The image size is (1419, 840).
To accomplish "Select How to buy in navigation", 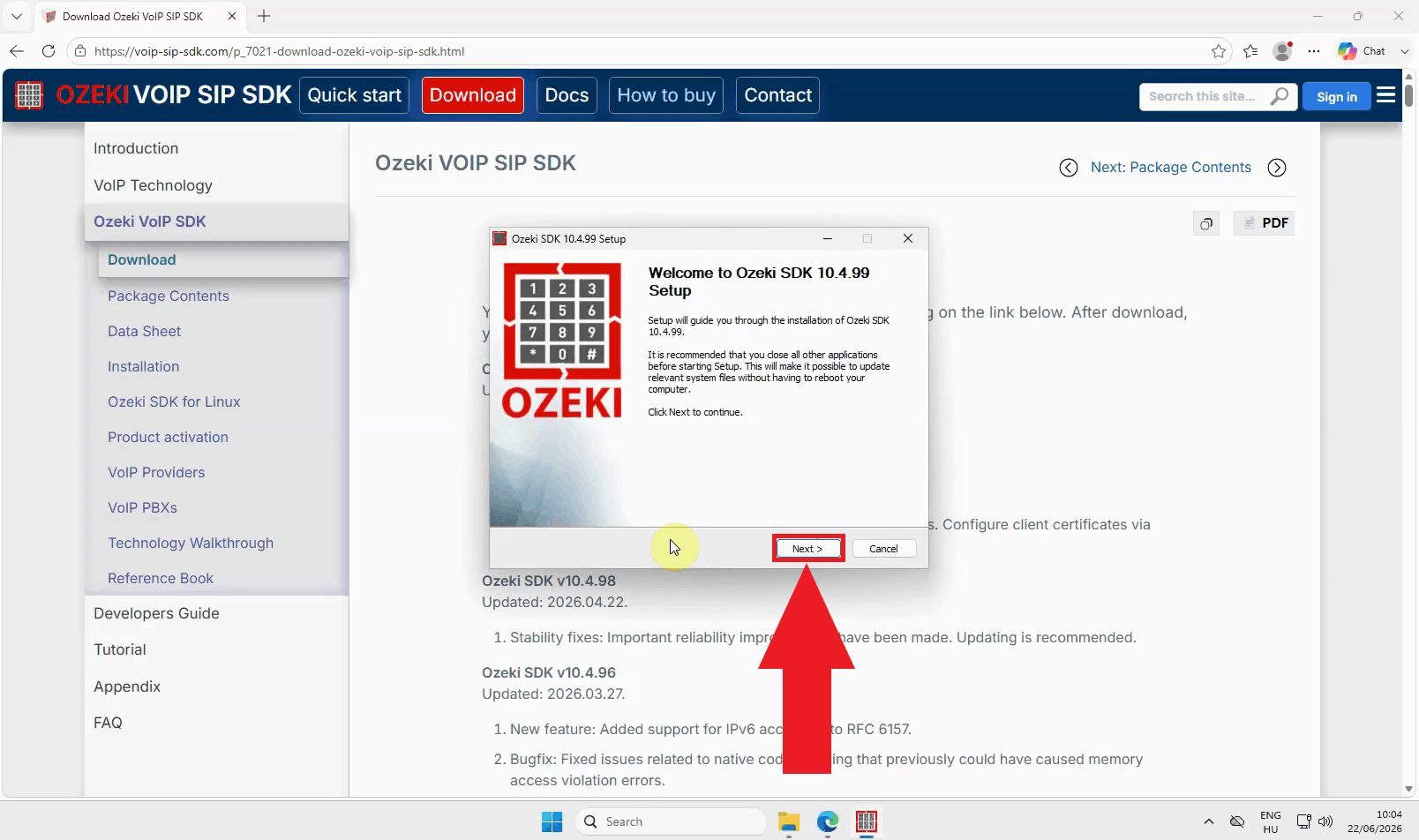I will [666, 95].
